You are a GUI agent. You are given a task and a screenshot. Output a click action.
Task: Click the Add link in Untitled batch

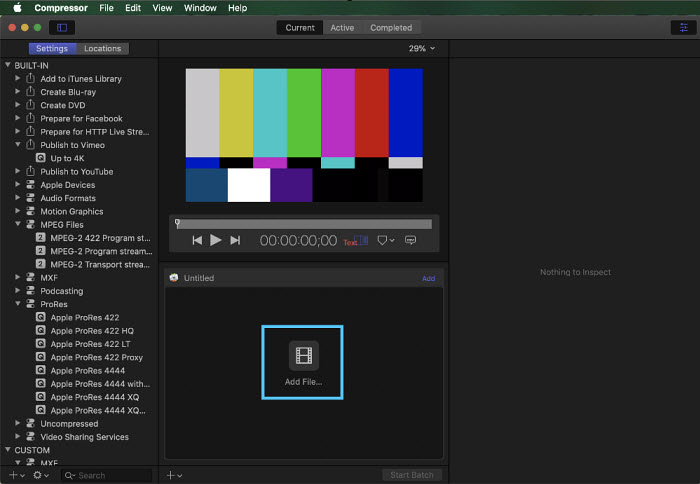[x=429, y=278]
